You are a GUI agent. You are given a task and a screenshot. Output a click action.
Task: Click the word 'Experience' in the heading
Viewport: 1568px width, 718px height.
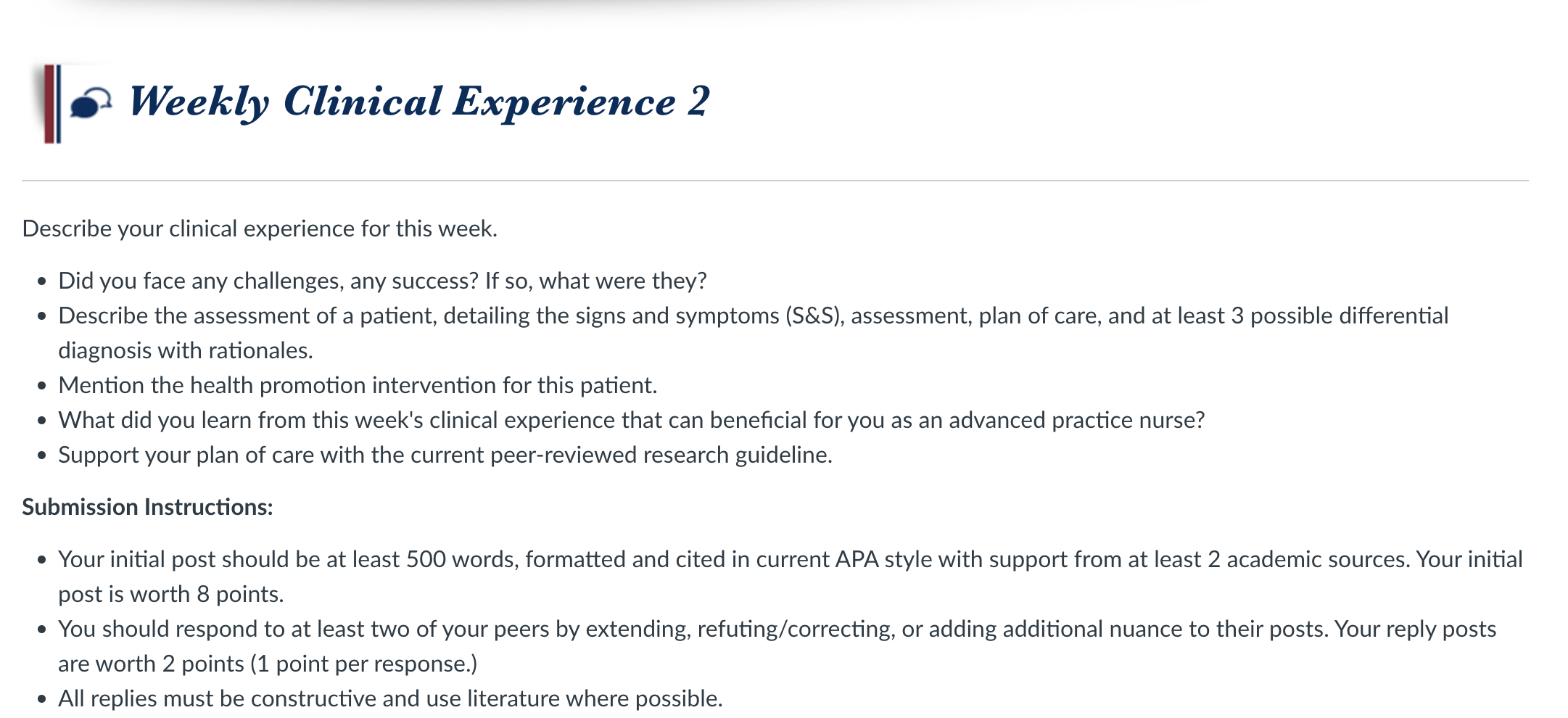pos(564,102)
